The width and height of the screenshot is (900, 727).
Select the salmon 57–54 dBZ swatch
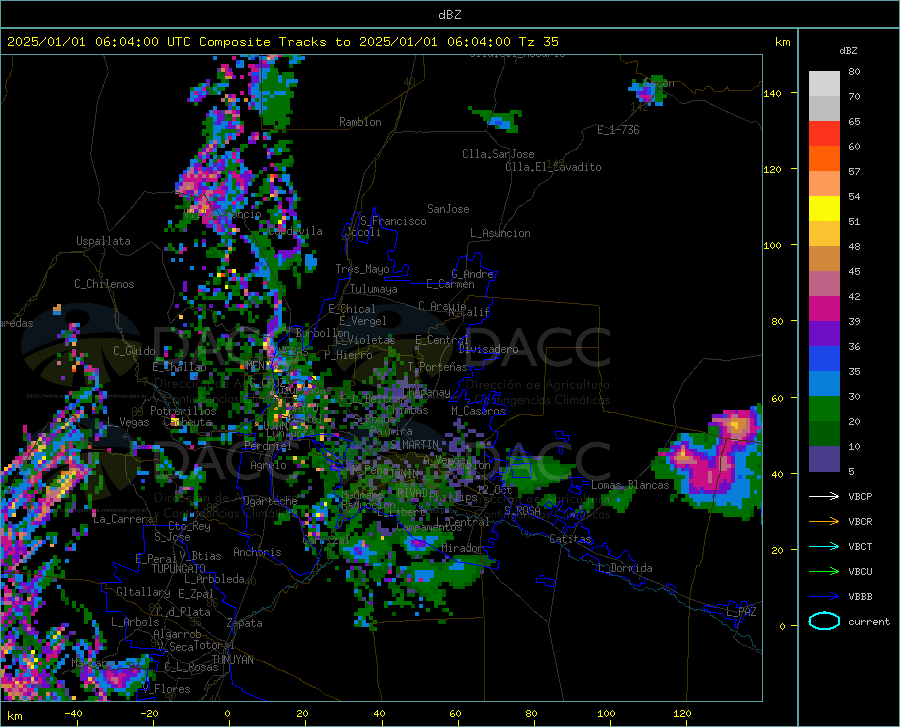tap(824, 184)
